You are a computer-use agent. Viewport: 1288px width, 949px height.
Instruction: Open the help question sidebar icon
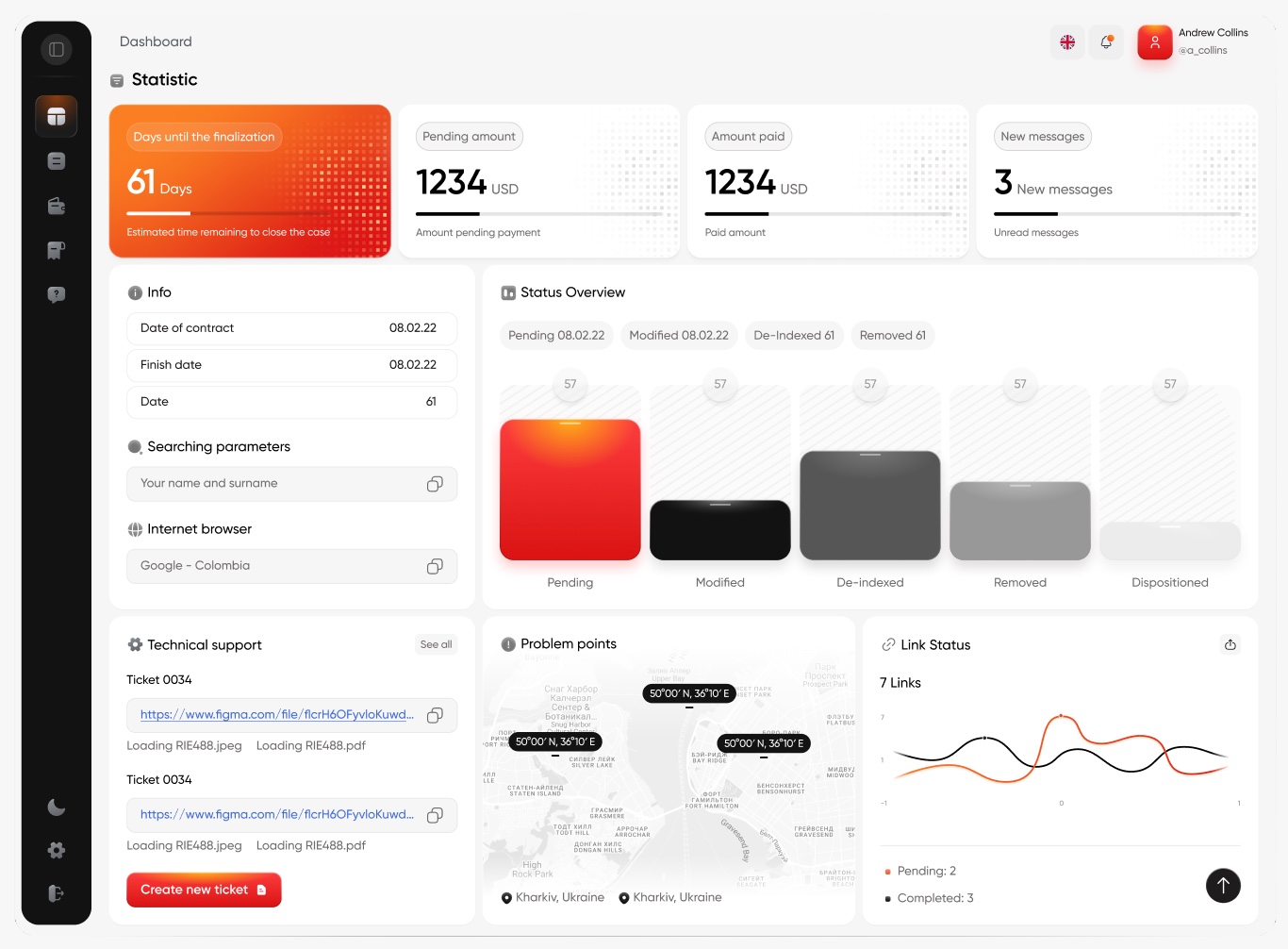pyautogui.click(x=57, y=294)
